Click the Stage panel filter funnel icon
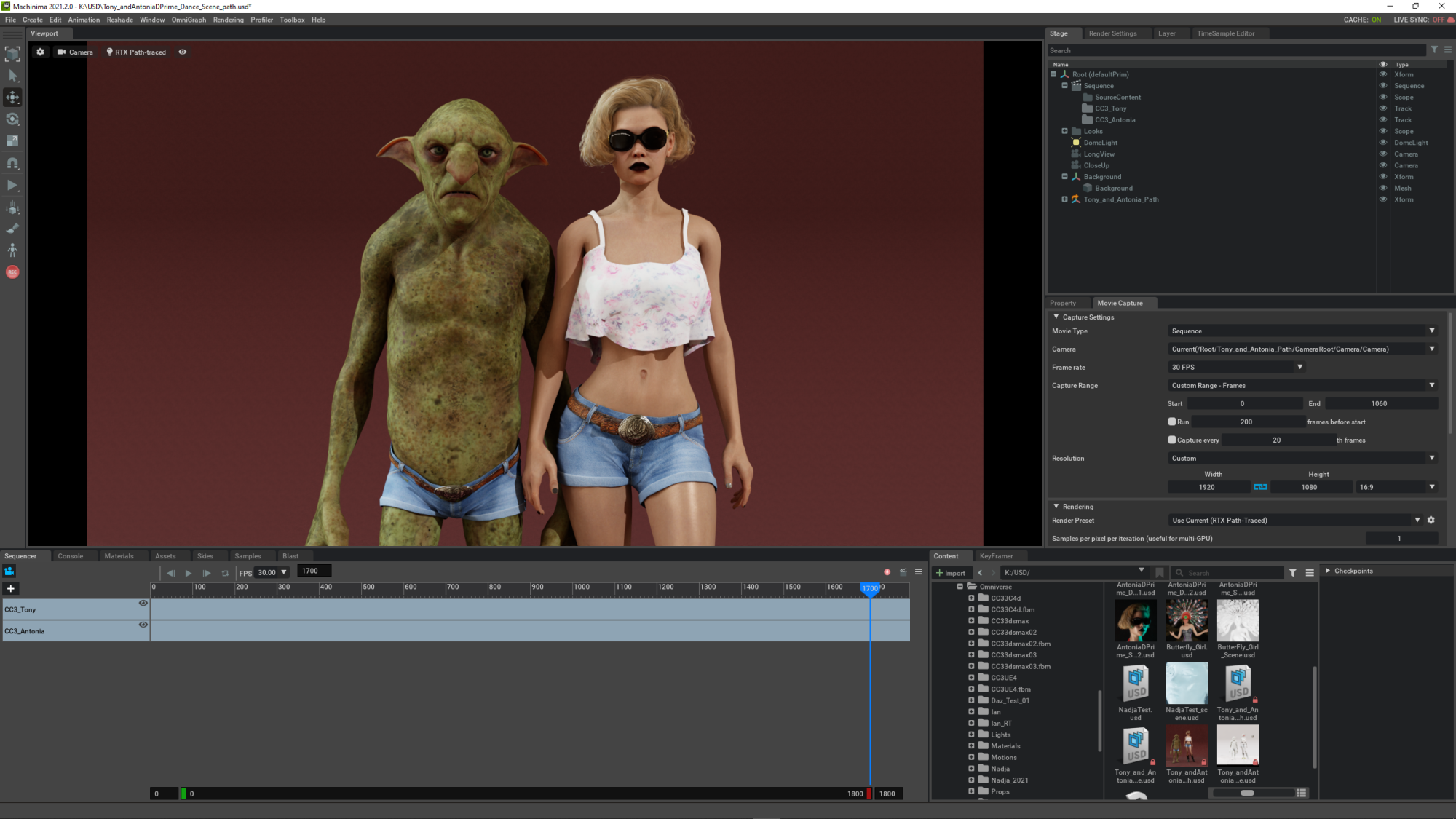This screenshot has height=819, width=1456. (x=1434, y=50)
